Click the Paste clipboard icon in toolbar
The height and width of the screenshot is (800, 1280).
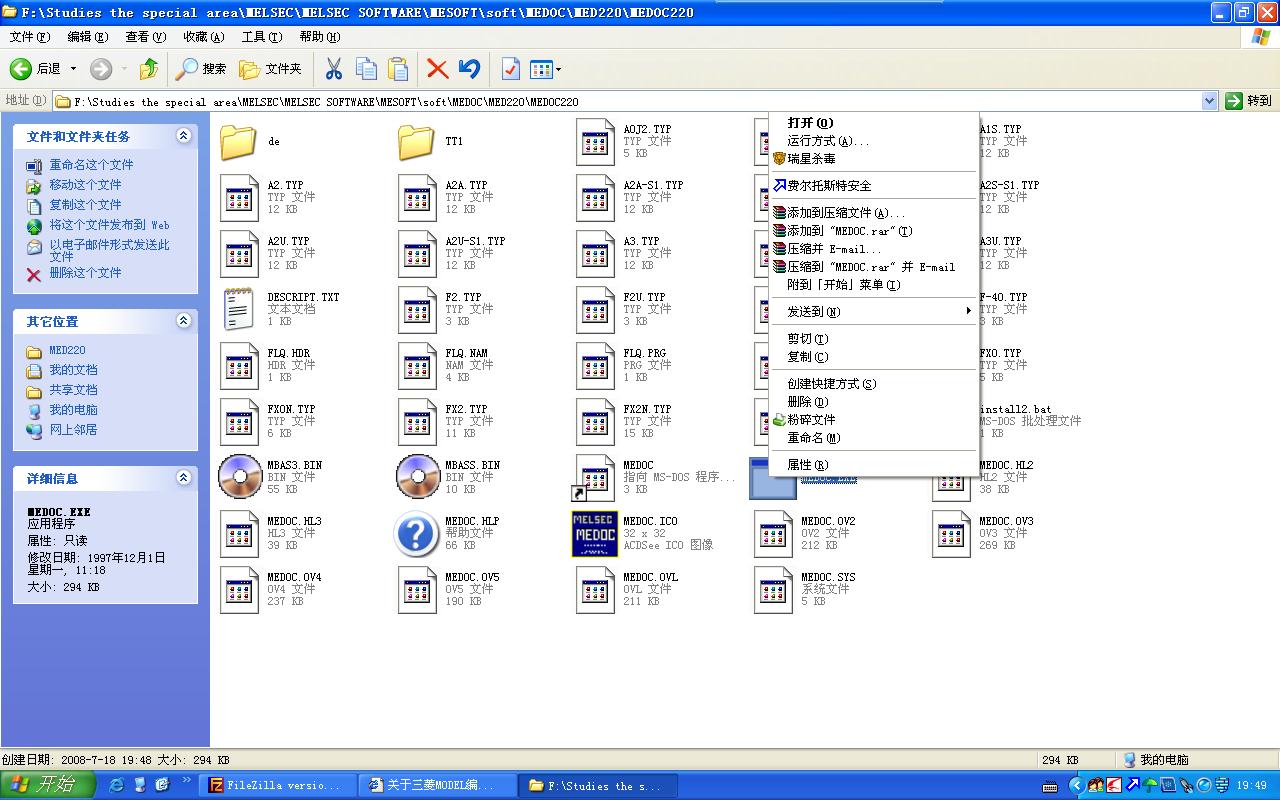[398, 69]
